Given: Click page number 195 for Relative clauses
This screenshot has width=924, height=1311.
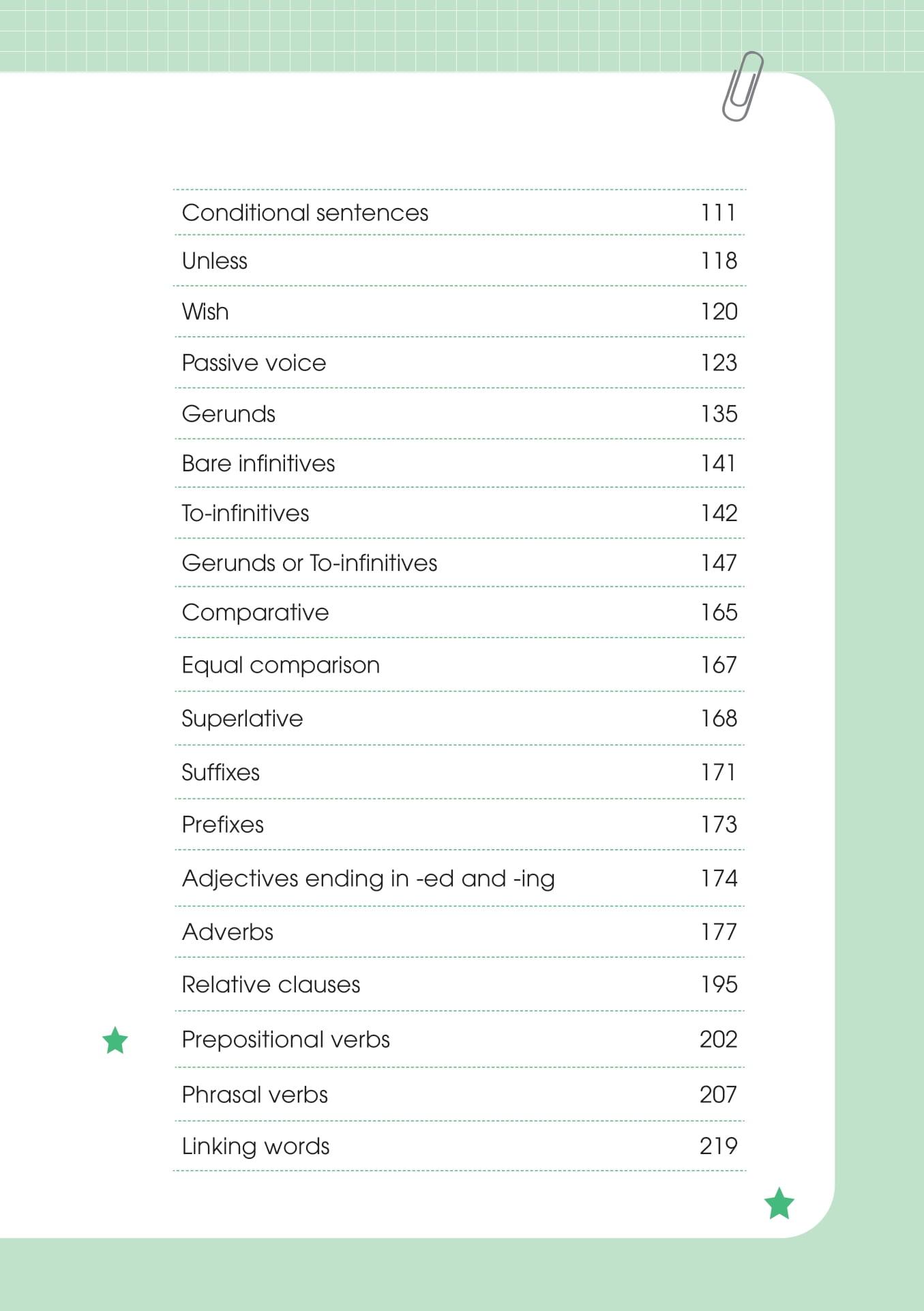Looking at the screenshot, I should [x=719, y=984].
